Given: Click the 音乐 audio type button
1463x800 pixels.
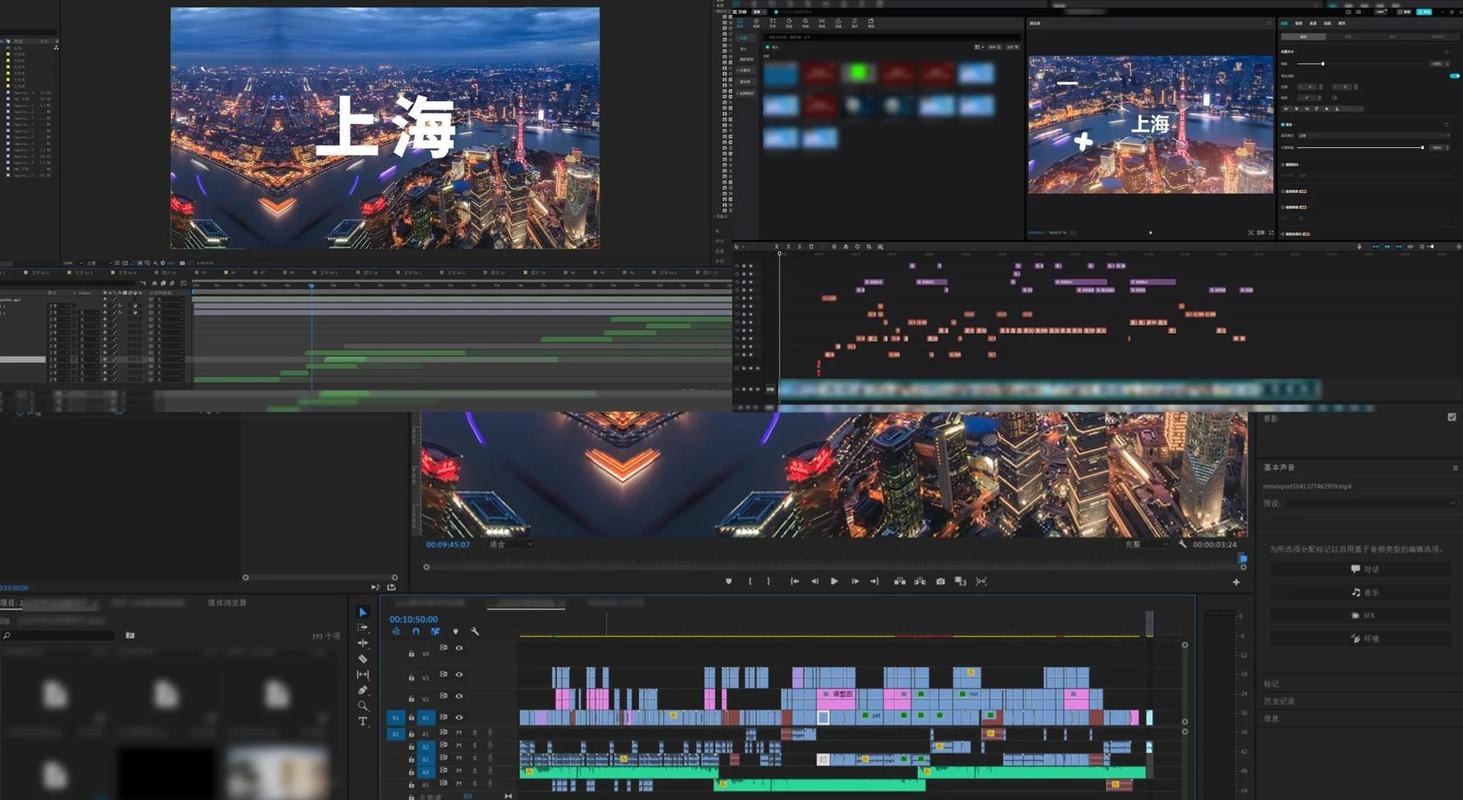Looking at the screenshot, I should coord(1361,592).
